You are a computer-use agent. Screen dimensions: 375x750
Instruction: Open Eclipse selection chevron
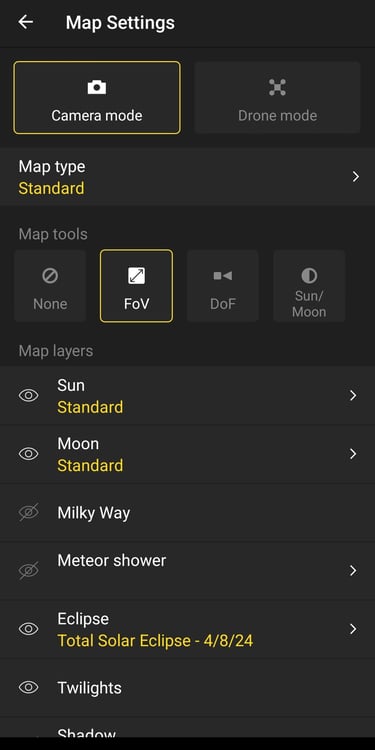pos(353,629)
